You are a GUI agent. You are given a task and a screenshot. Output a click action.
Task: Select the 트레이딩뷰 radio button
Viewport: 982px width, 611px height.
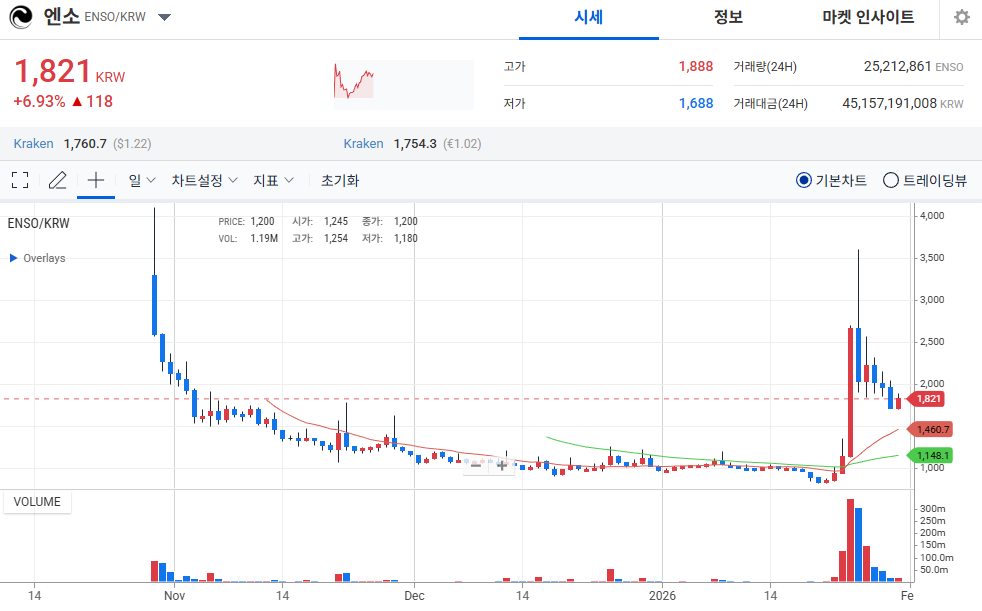point(890,180)
